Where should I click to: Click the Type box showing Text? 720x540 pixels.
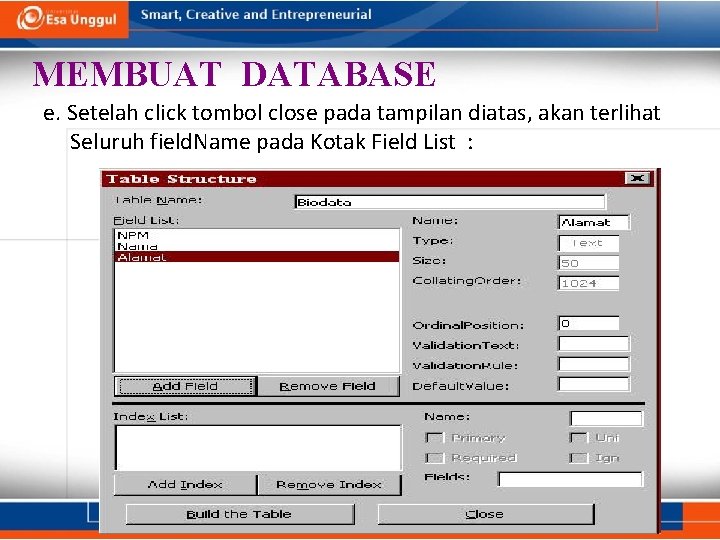click(588, 243)
